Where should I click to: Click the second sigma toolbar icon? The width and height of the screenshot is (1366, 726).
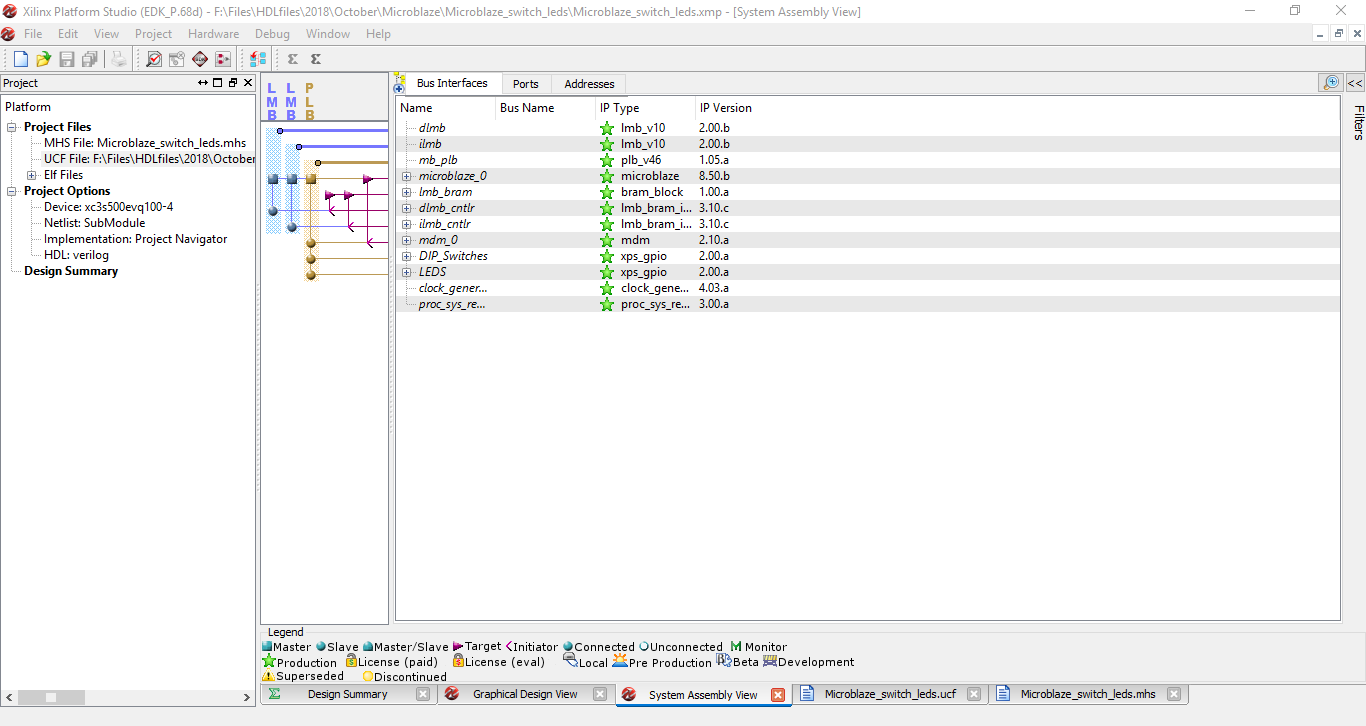point(316,59)
